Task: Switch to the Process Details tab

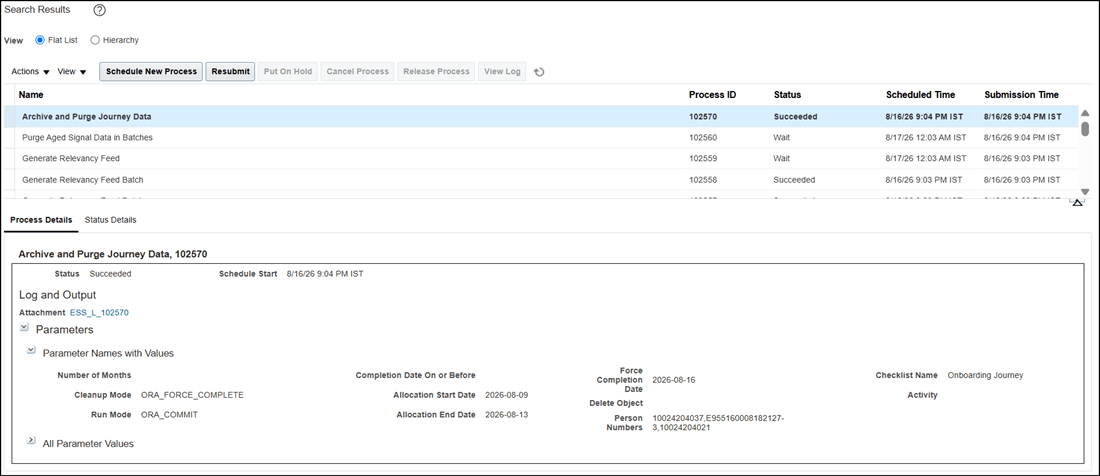Action: (x=41, y=219)
